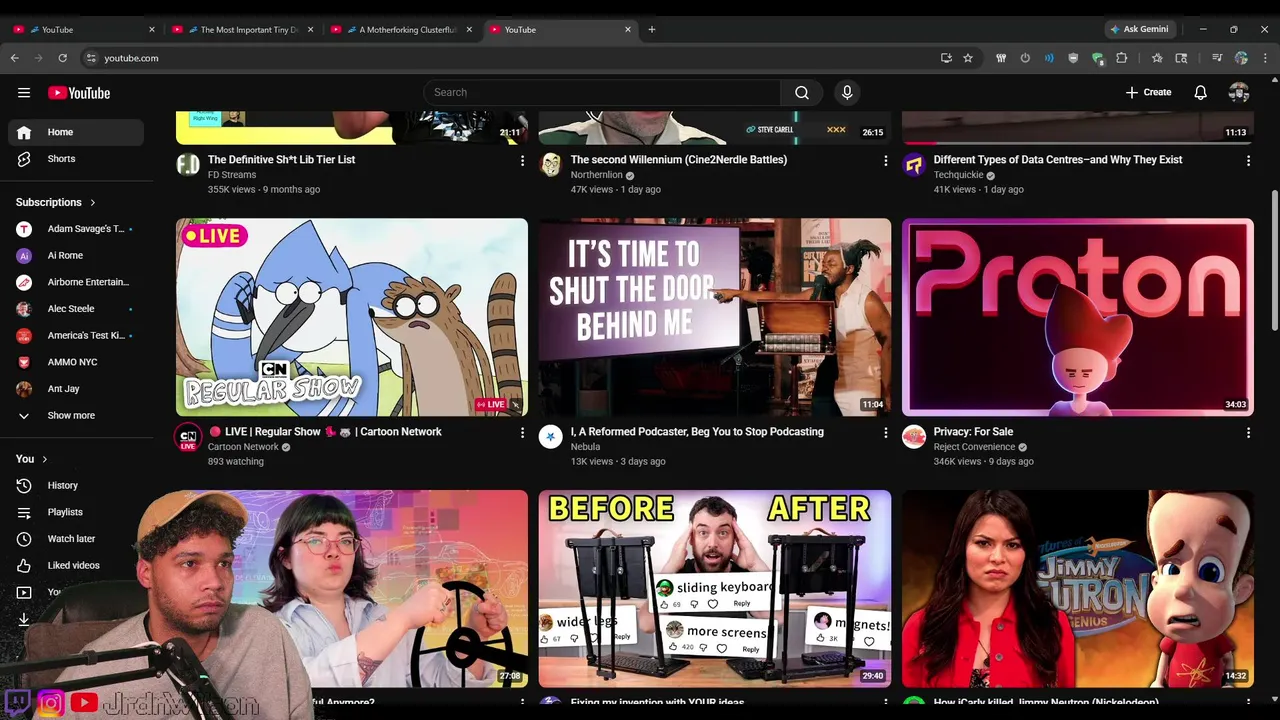The image size is (1280, 720).
Task: Open options for Reformed Podcaster video
Action: (885, 433)
